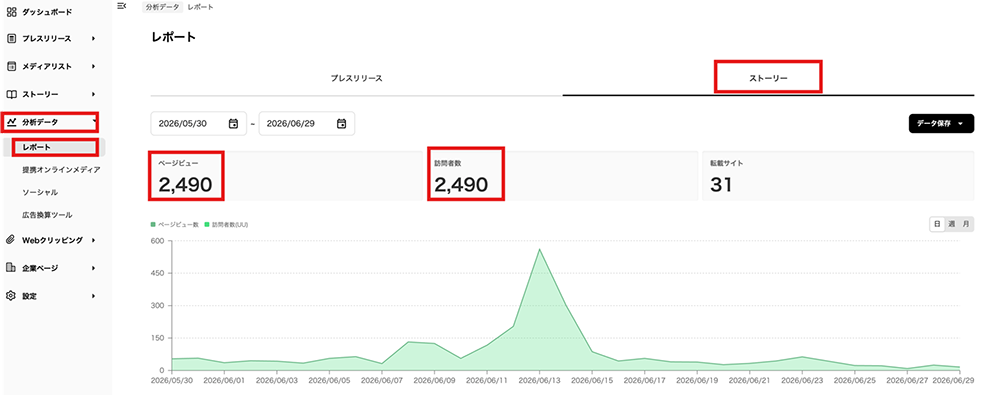Expand the メディアリスト sidebar arrow
1000x395 pixels.
tap(93, 66)
